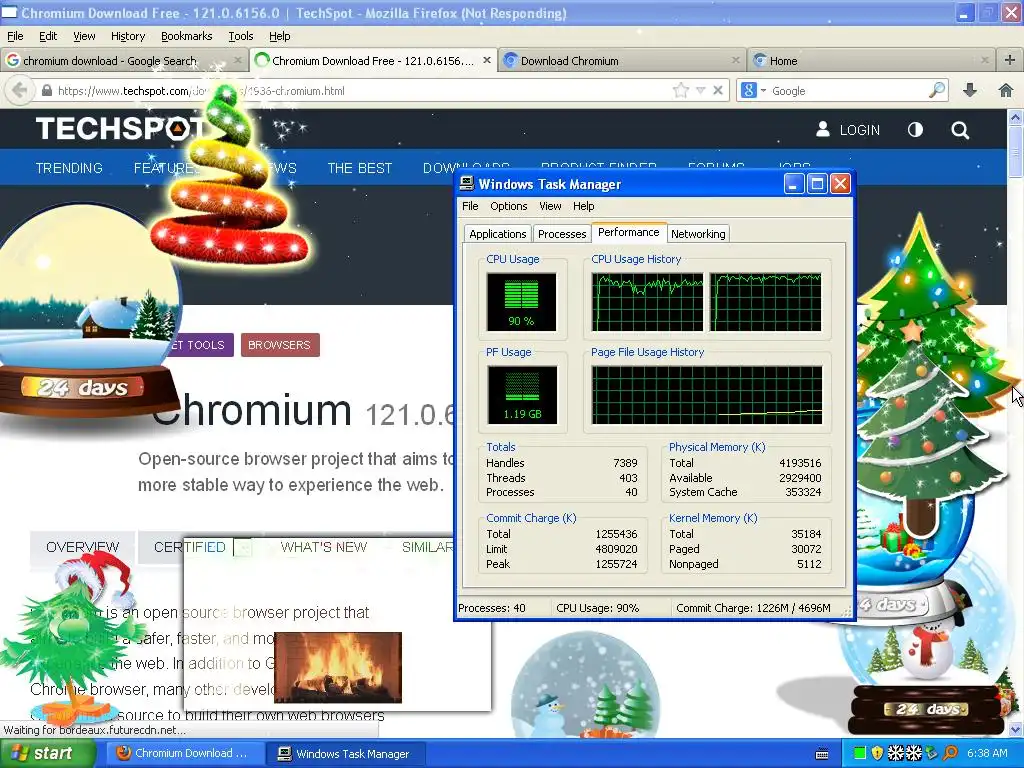The image size is (1024, 768).
Task: Click the Firefox icon on taskbar button
Action: click(123, 753)
